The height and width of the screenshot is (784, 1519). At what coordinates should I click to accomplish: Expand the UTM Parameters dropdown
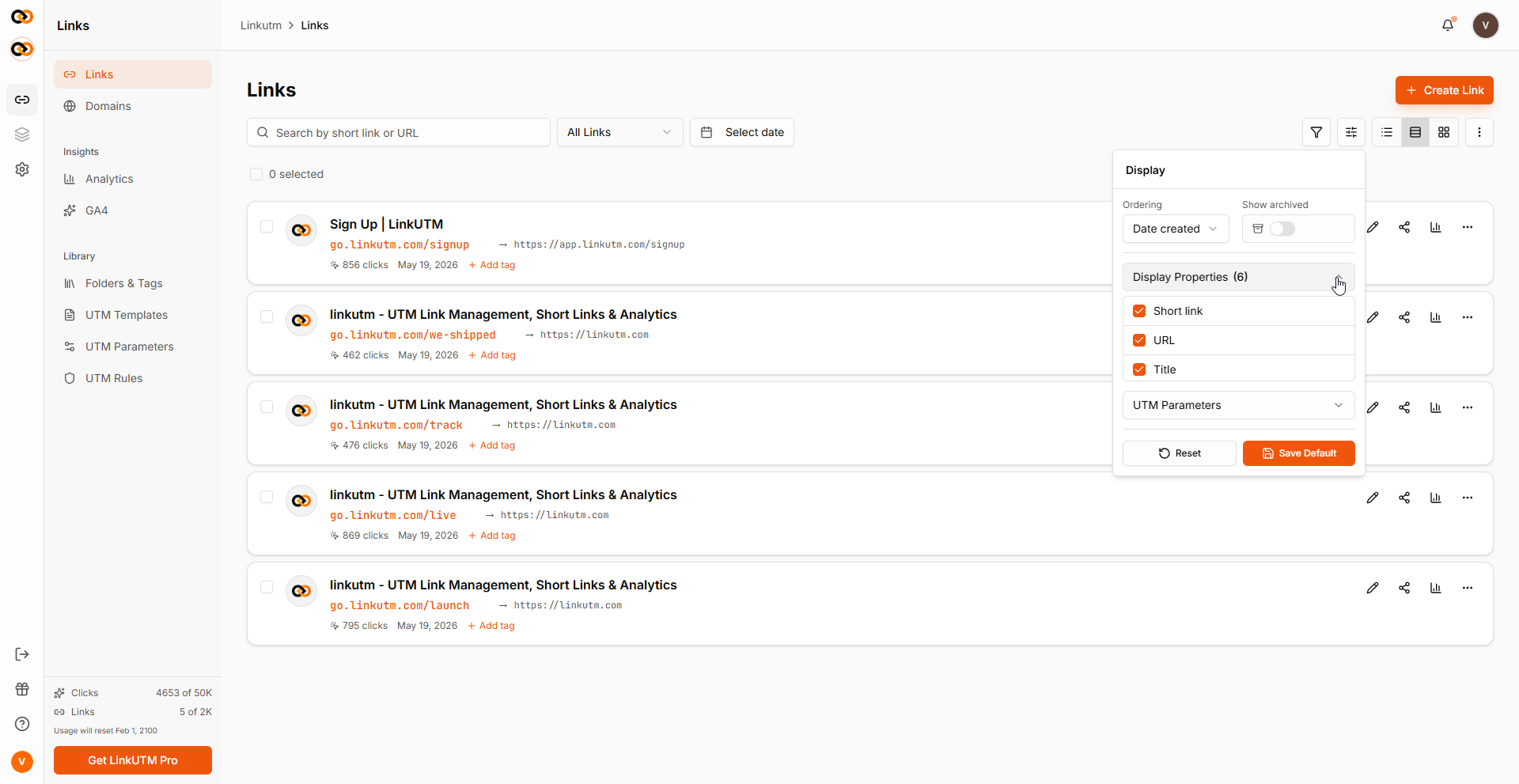click(x=1239, y=405)
